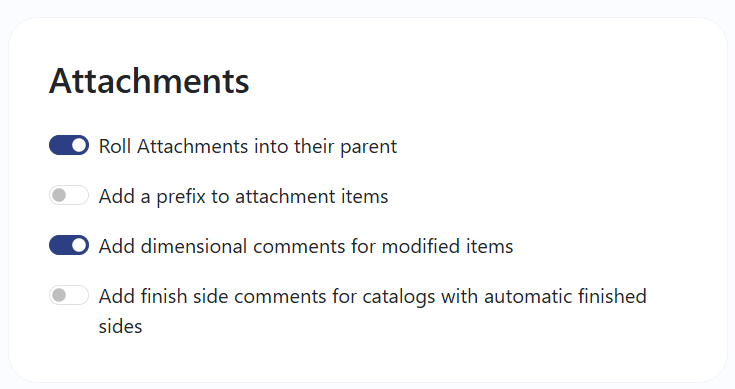Screen dimensions: 735x389
Task: Turn off dimensional comments for modified items
Action: pyautogui.click(x=69, y=245)
